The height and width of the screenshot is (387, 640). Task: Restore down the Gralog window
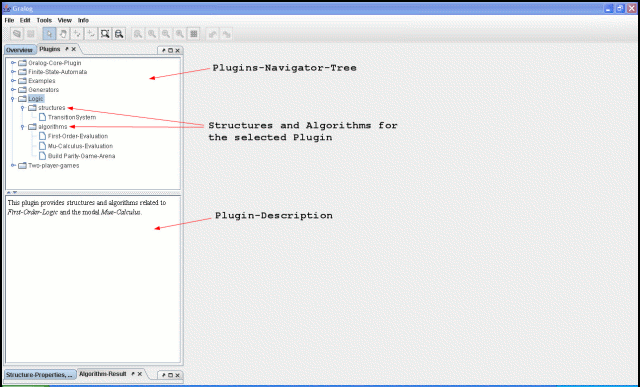[620, 8]
